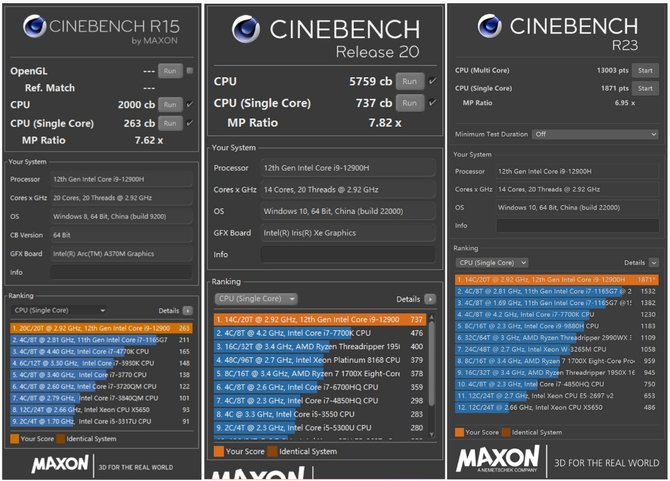
Task: Run CPU (Single Core) test in Cinebench R20
Action: (x=409, y=103)
